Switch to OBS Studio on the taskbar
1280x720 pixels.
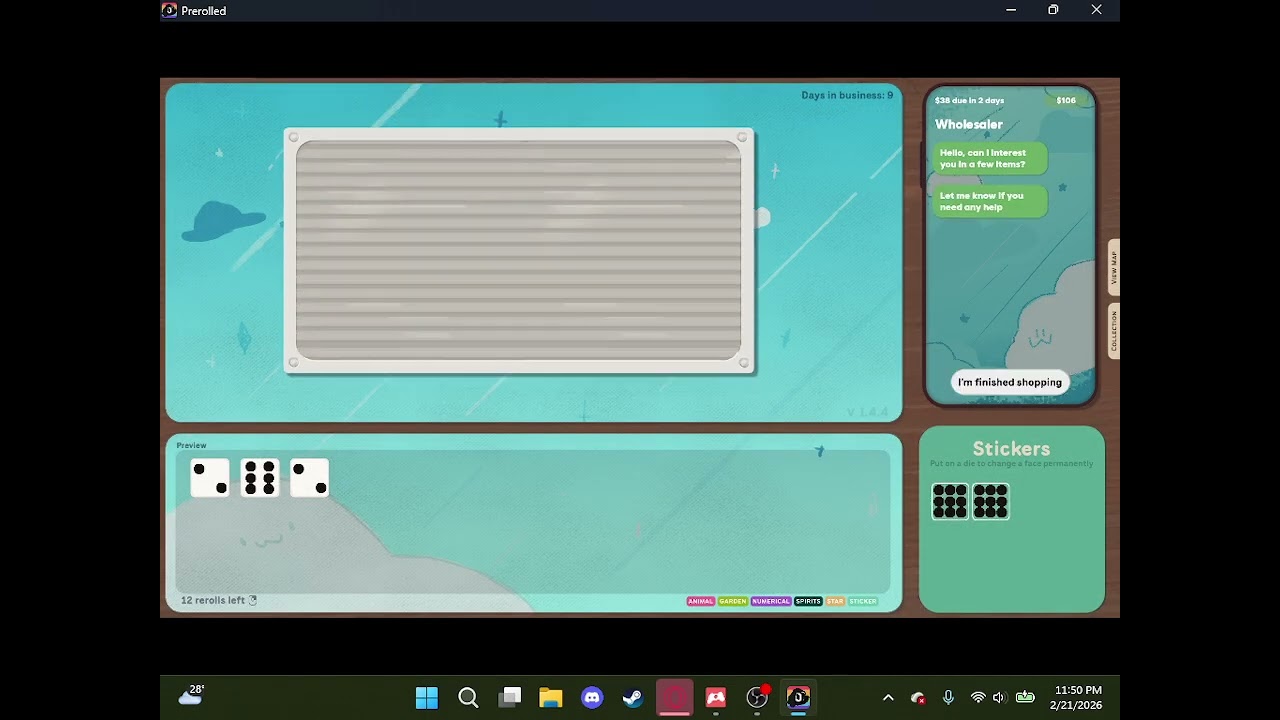click(x=757, y=697)
